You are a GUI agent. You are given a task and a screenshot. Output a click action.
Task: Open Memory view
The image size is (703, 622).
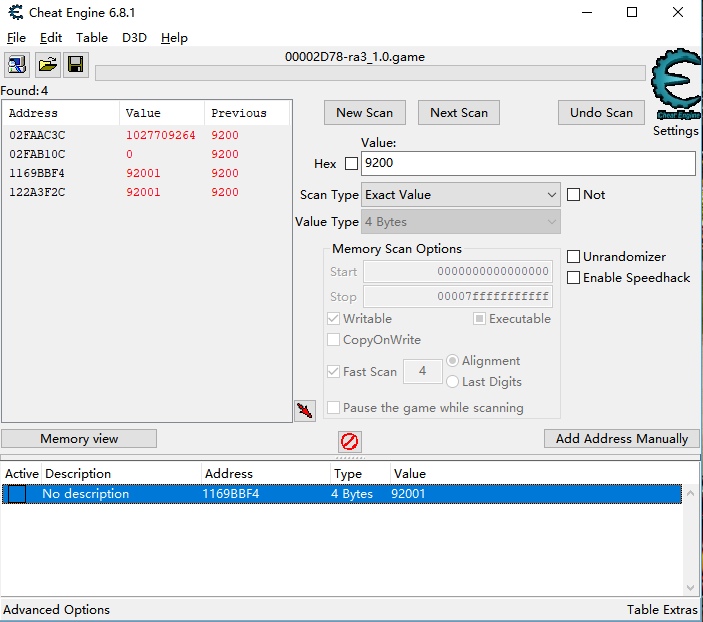79,439
